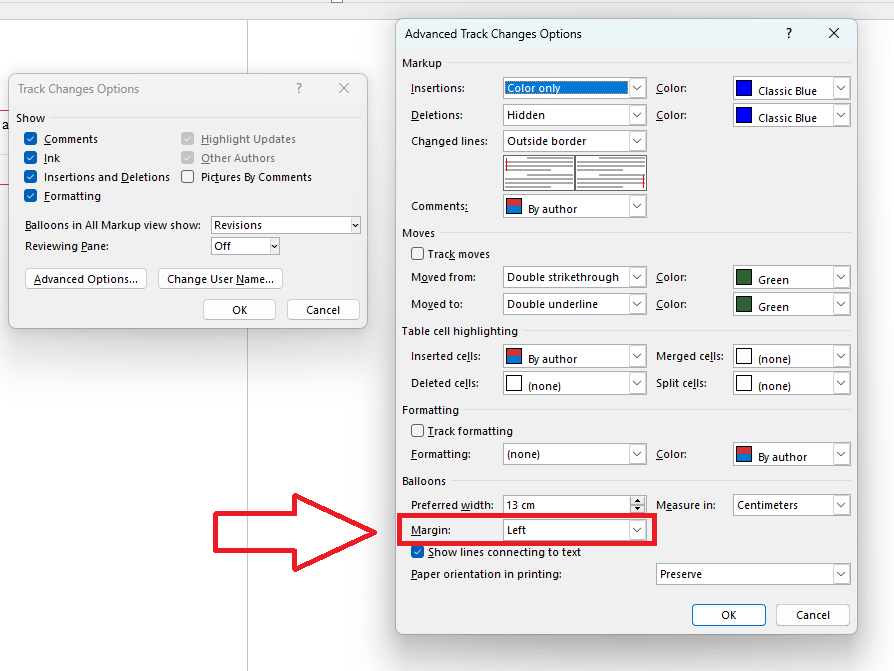Close the Track Changes Options dialog

(344, 88)
